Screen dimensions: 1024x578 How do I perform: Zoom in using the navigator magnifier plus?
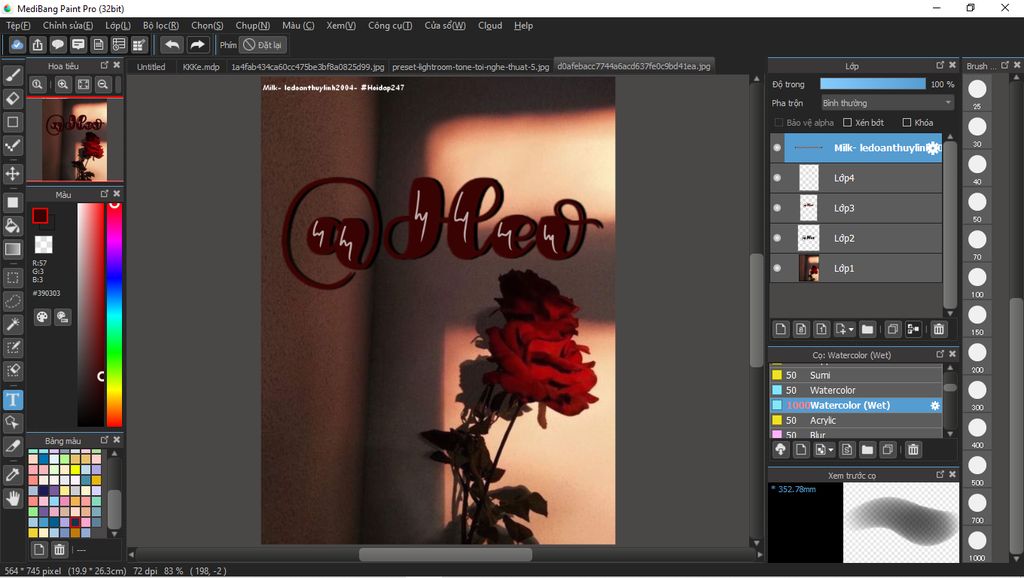tap(63, 84)
